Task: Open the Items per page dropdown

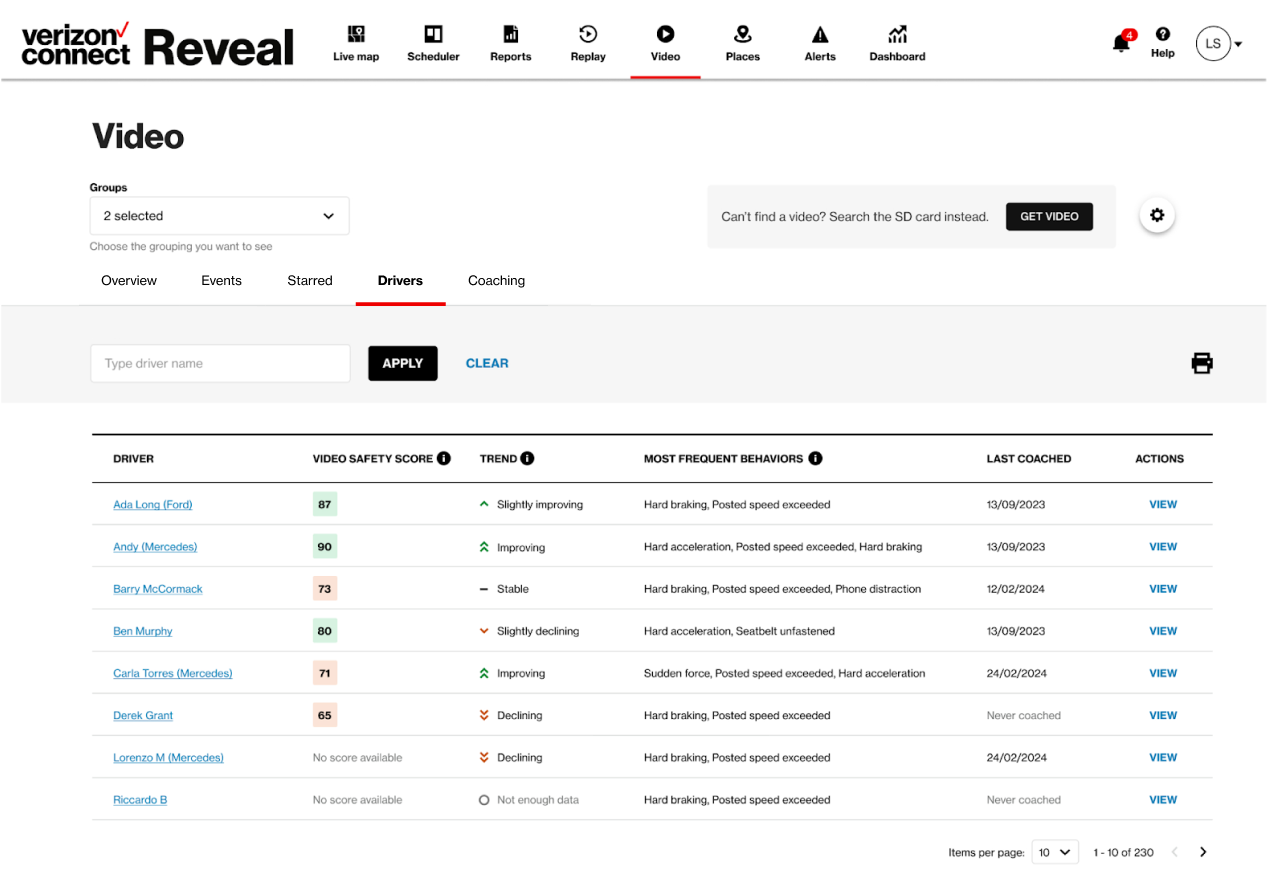Action: coord(1054,852)
